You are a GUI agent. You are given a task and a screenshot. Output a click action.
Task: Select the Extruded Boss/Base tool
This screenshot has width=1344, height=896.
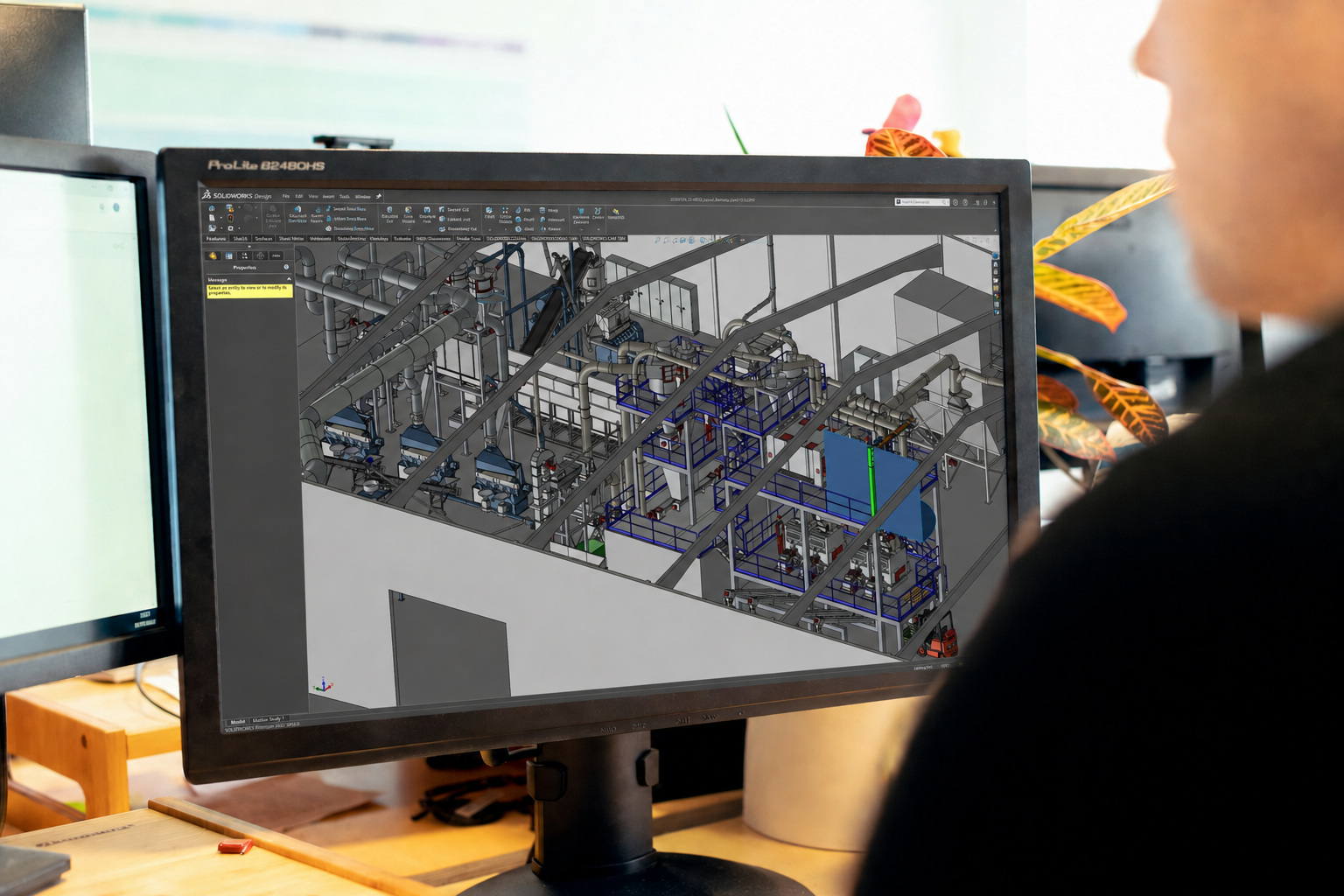pyautogui.click(x=297, y=214)
